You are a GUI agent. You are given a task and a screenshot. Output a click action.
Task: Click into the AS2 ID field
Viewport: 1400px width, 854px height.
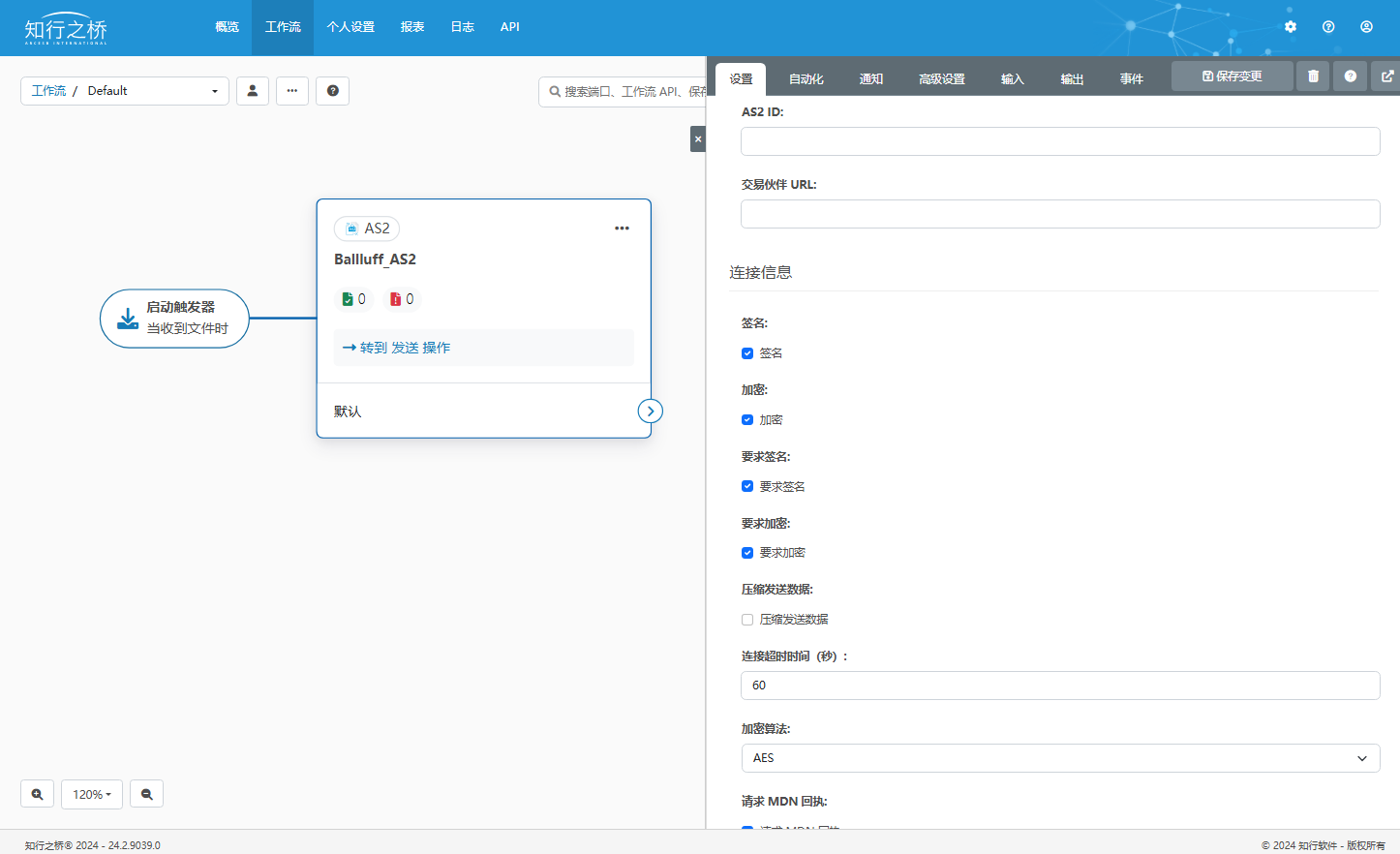[x=1060, y=141]
